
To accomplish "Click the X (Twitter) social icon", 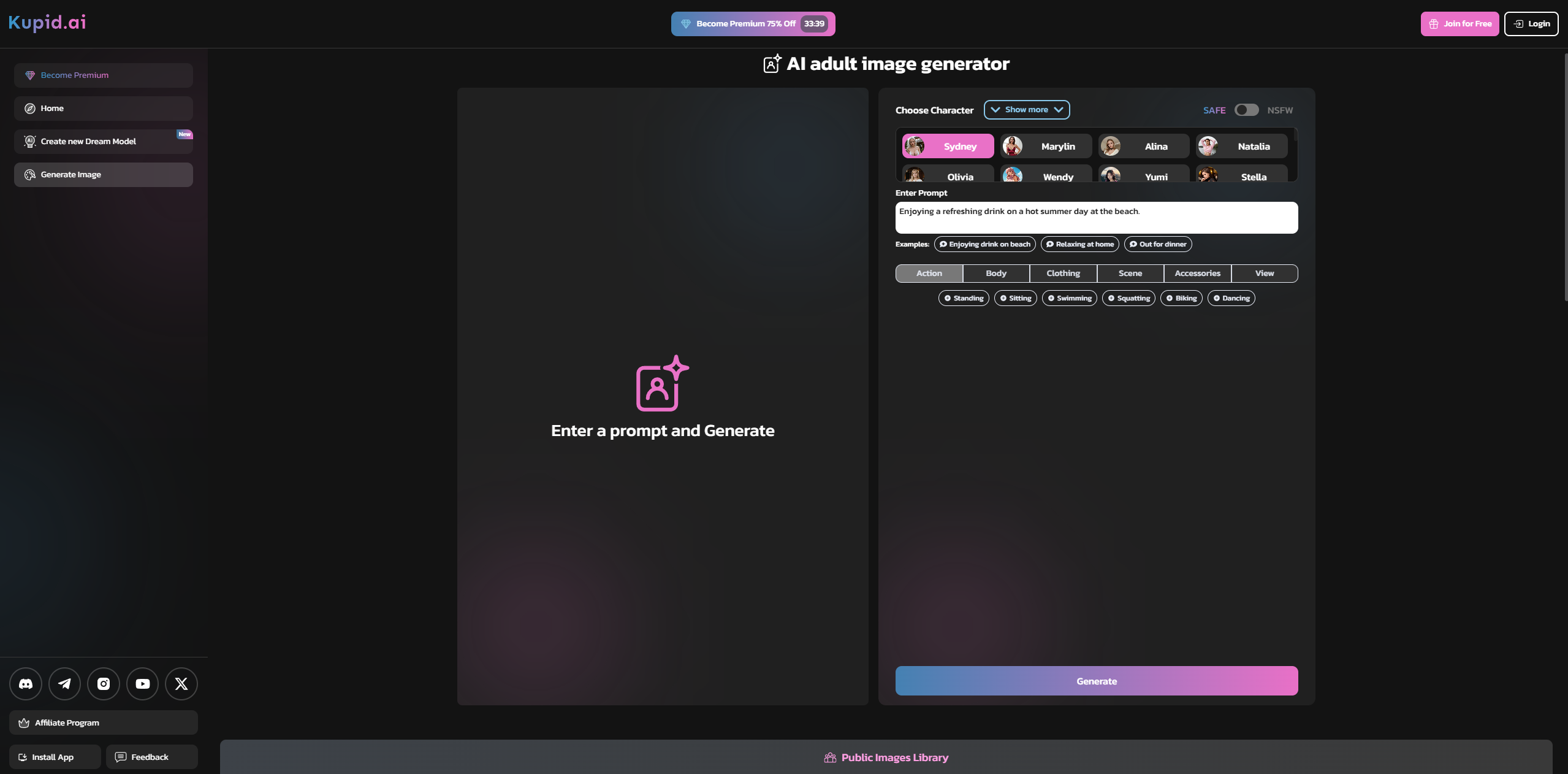I will 181,683.
